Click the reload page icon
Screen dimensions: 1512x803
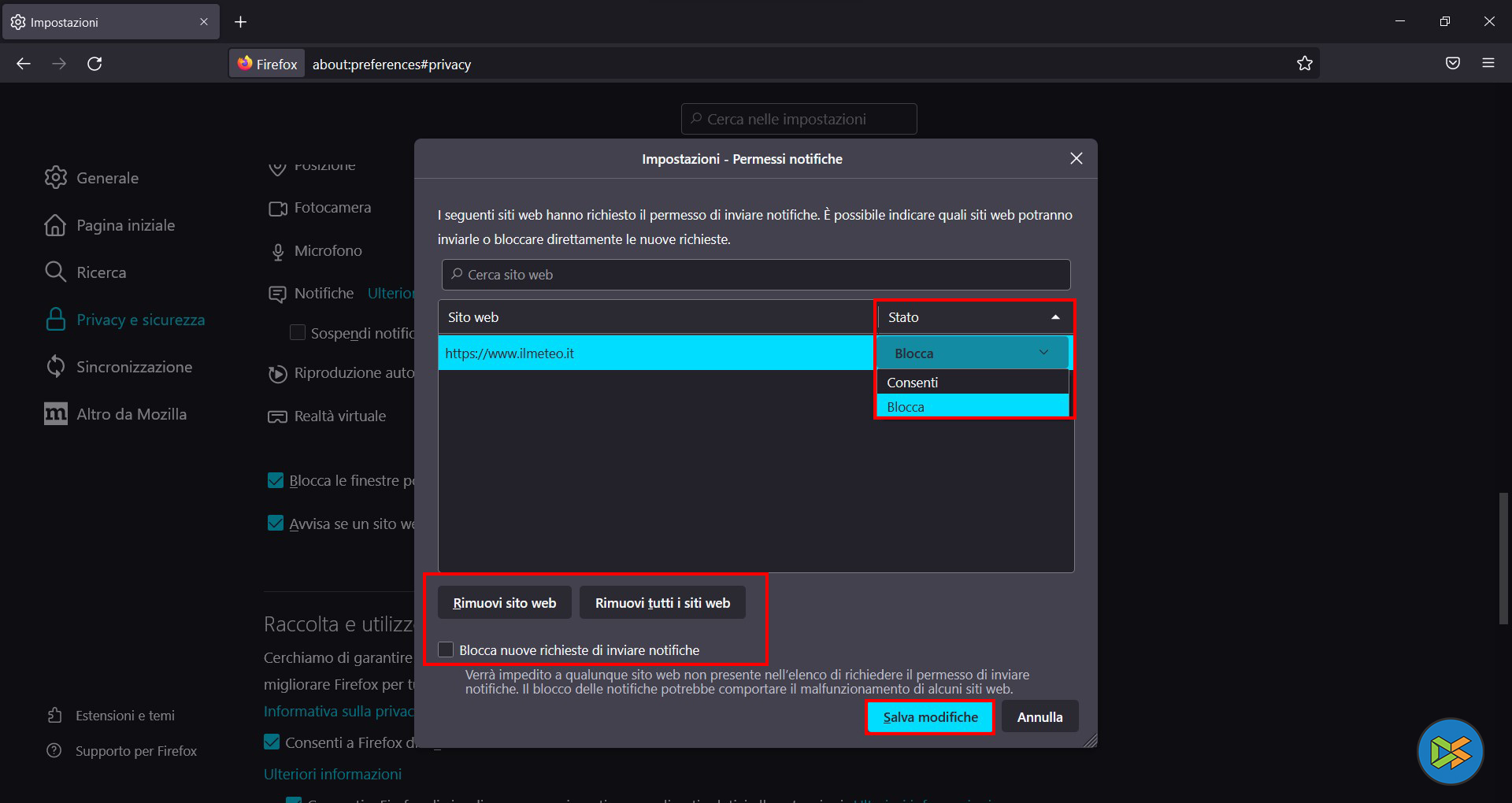(x=94, y=64)
